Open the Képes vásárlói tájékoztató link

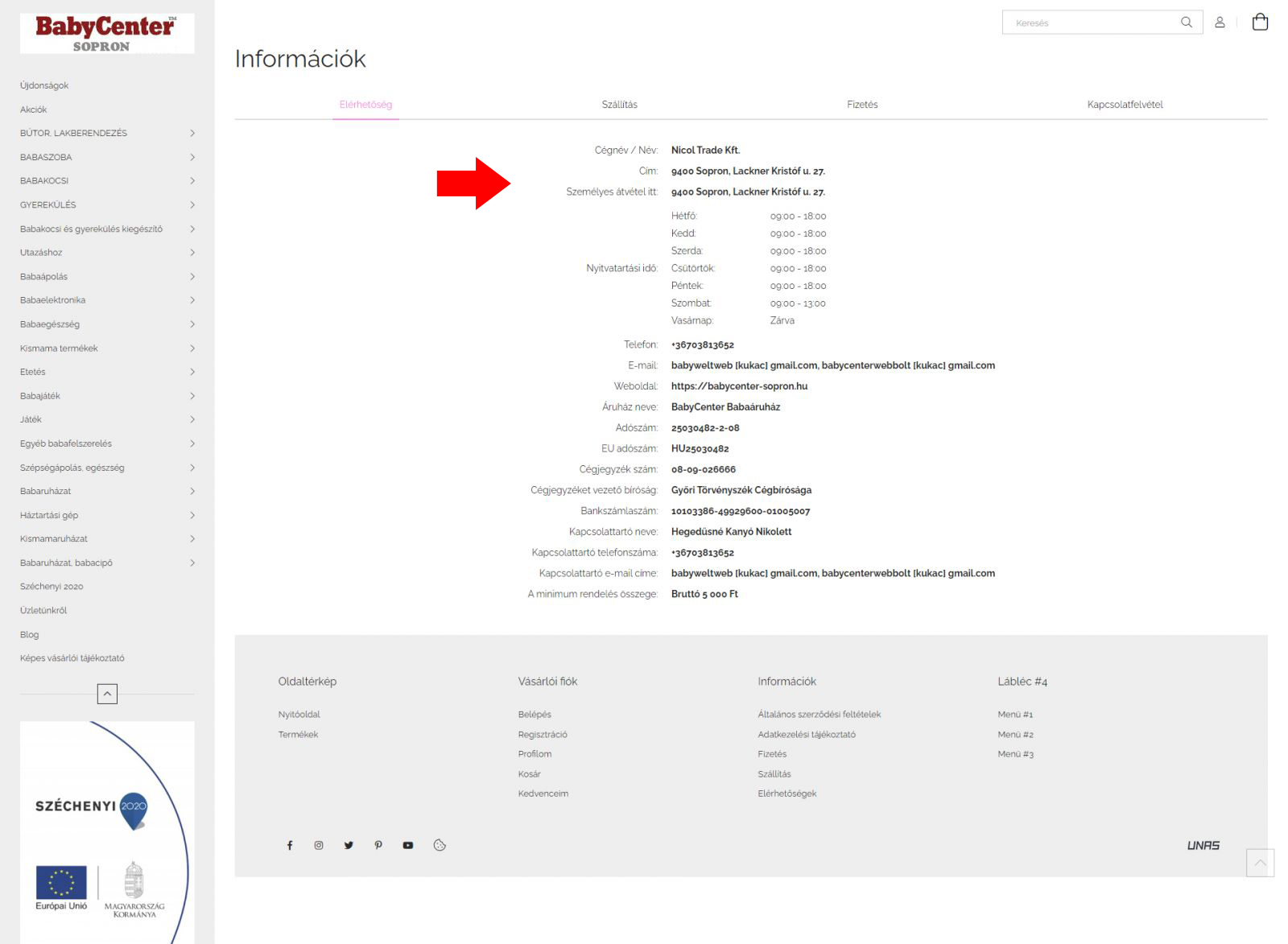tap(72, 658)
